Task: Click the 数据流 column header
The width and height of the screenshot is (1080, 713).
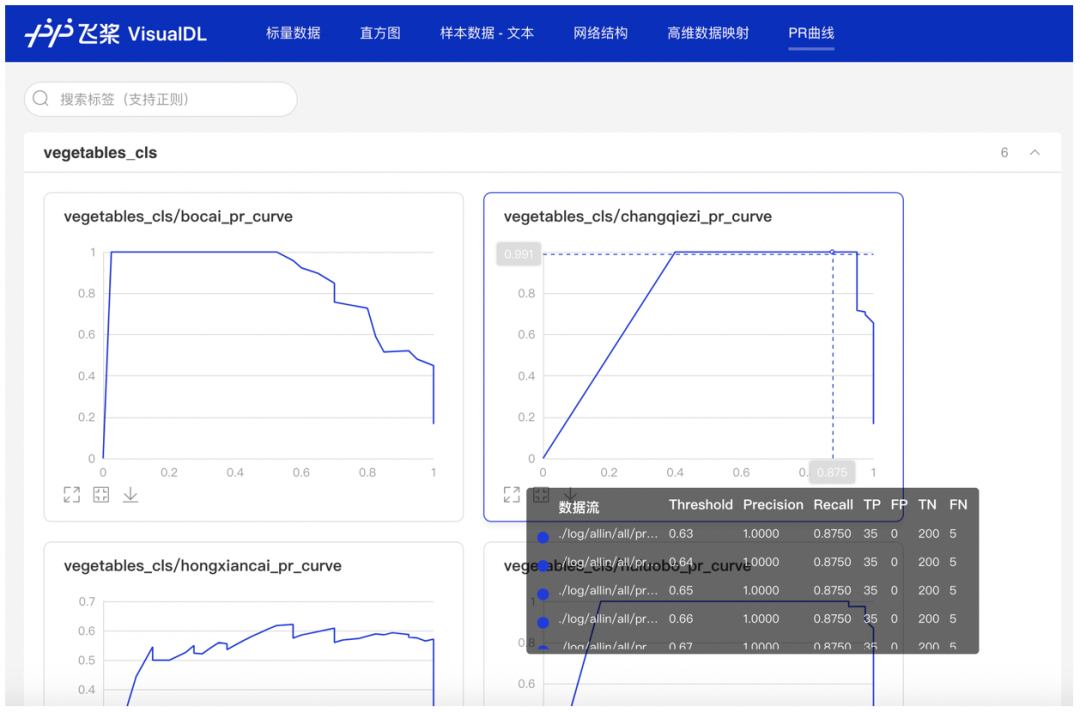Action: click(579, 508)
